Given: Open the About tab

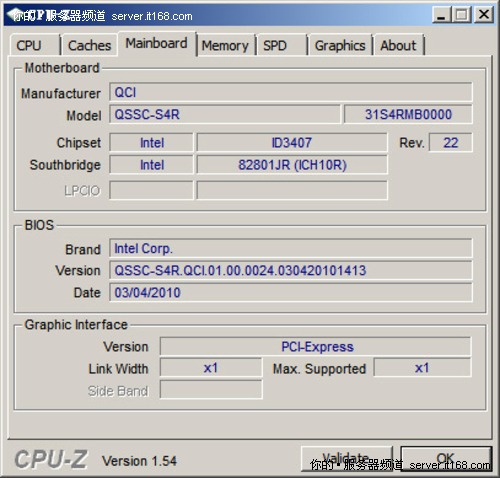Looking at the screenshot, I should (x=399, y=45).
